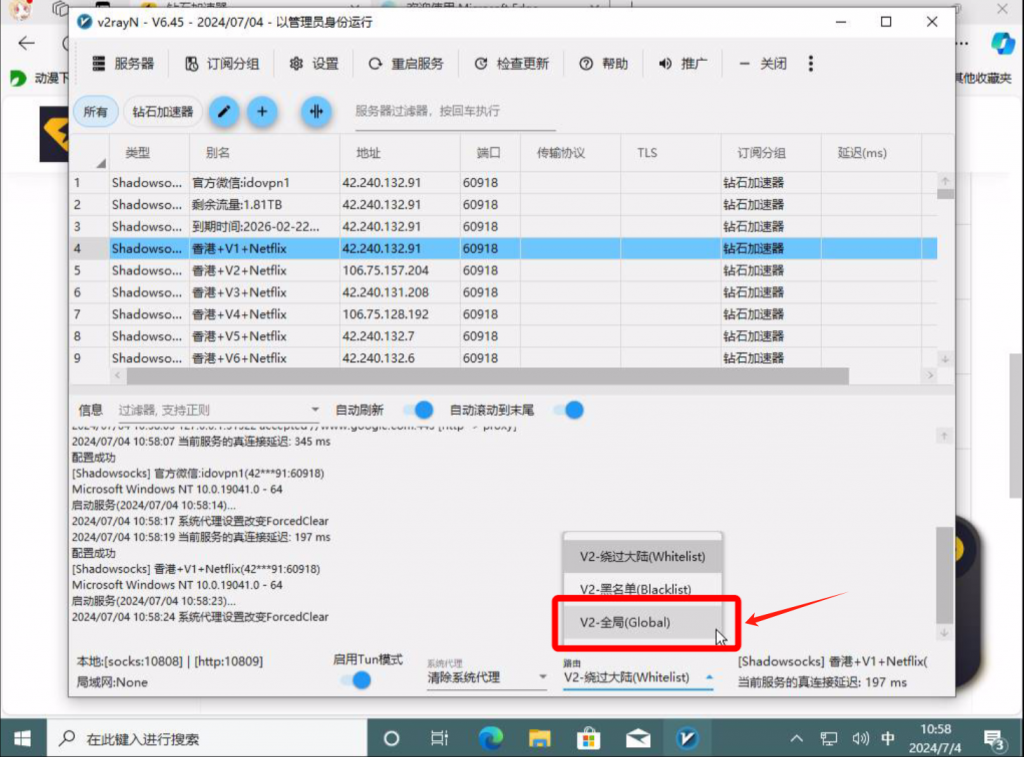
Task: Open the Windows Start menu
Action: (23, 739)
